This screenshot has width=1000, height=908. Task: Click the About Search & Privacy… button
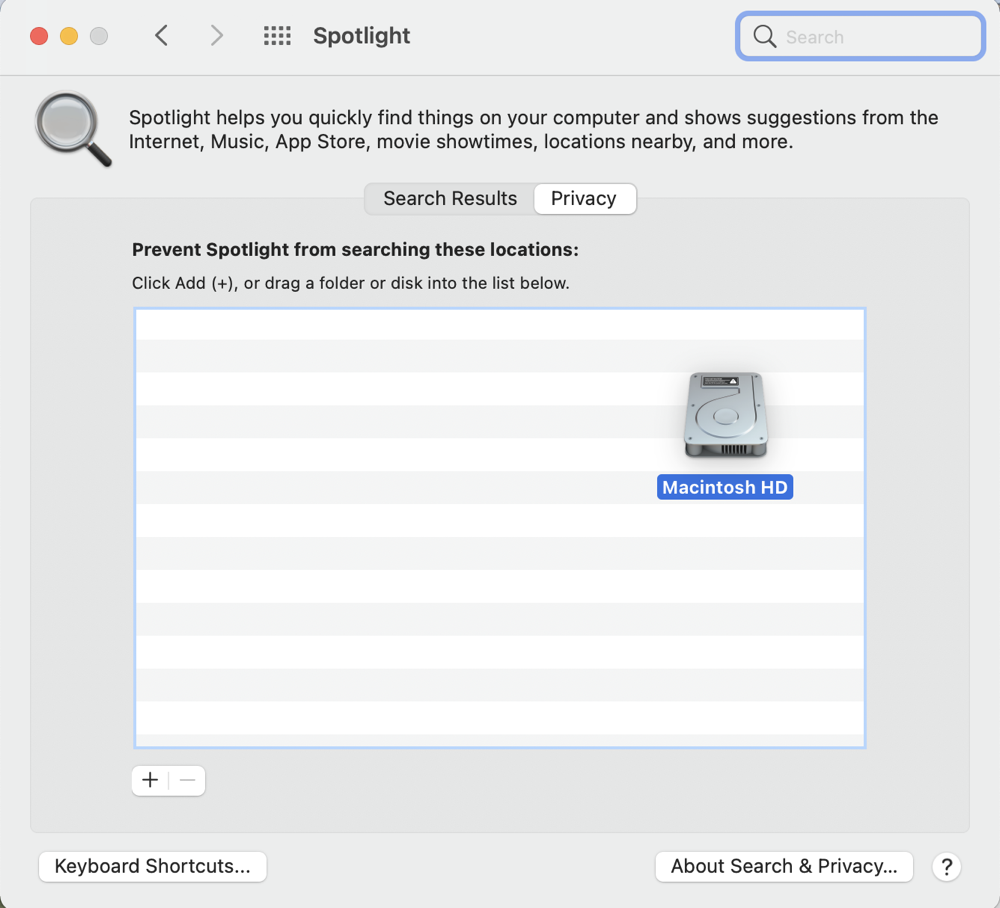[x=784, y=866]
